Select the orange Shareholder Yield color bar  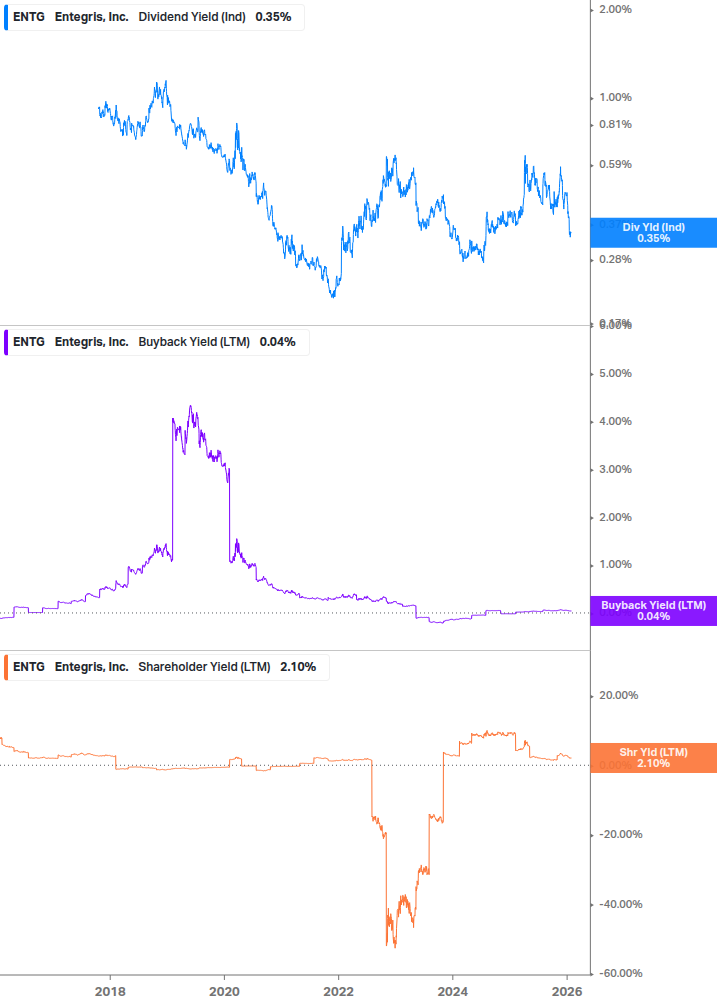click(6, 667)
